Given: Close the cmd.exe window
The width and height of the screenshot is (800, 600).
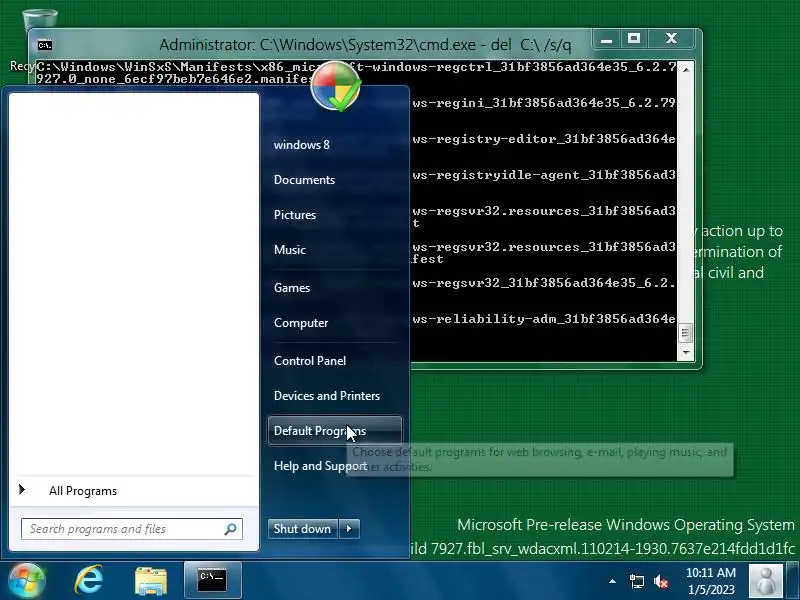Looking at the screenshot, I should click(671, 39).
